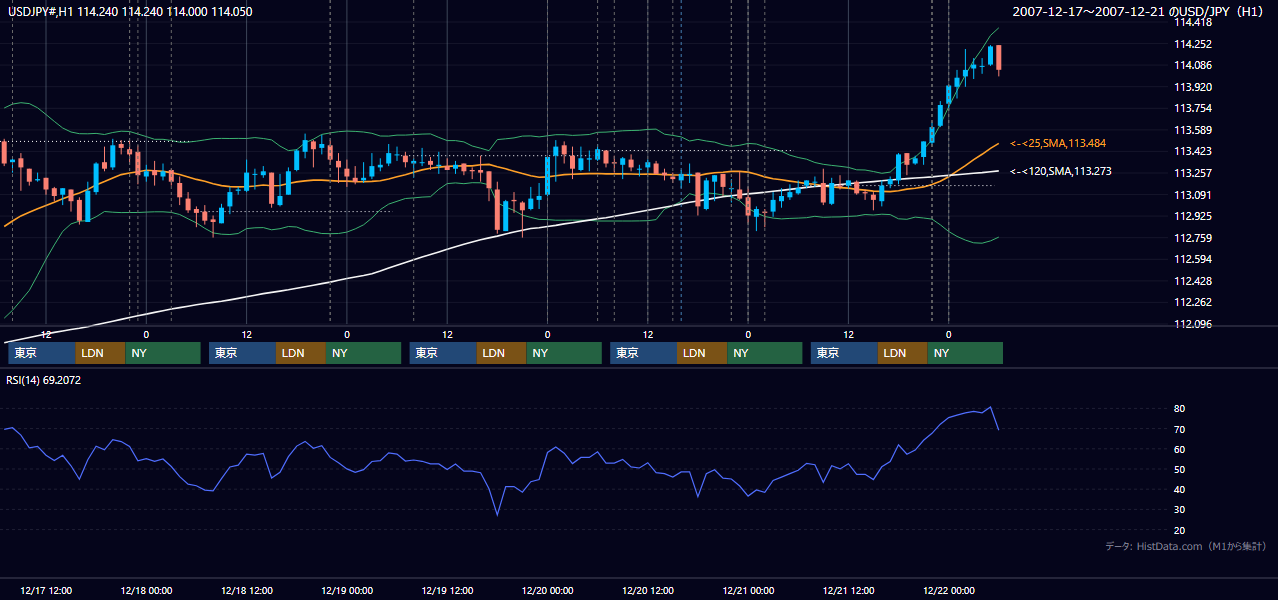Click the RSI 70 level label
Image resolution: width=1278 pixels, height=600 pixels.
1180,429
